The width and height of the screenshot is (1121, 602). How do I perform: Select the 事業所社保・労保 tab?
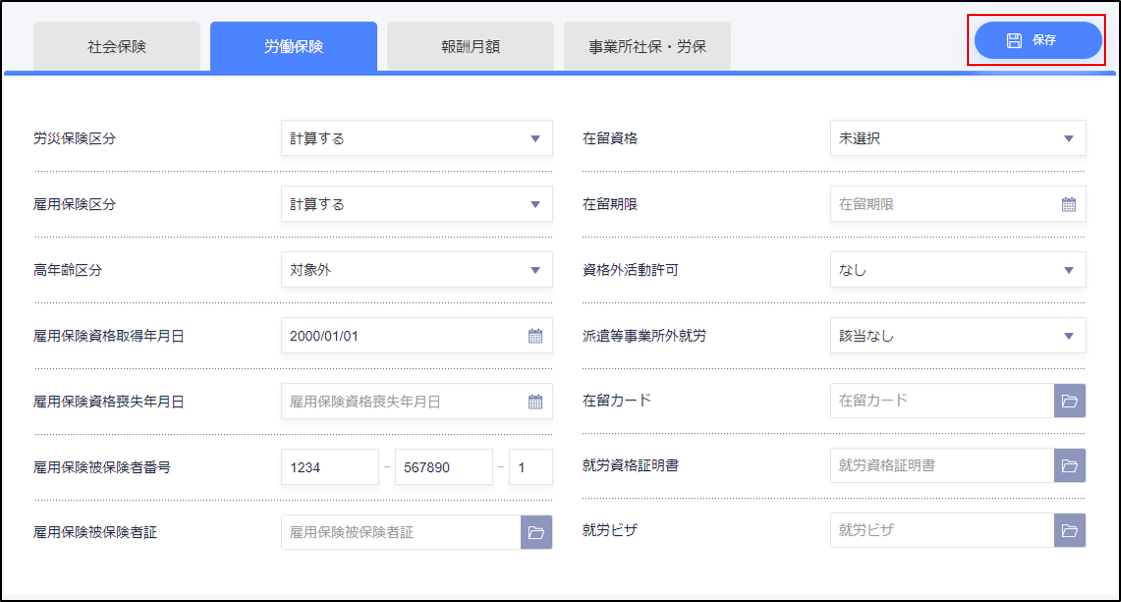coord(647,47)
